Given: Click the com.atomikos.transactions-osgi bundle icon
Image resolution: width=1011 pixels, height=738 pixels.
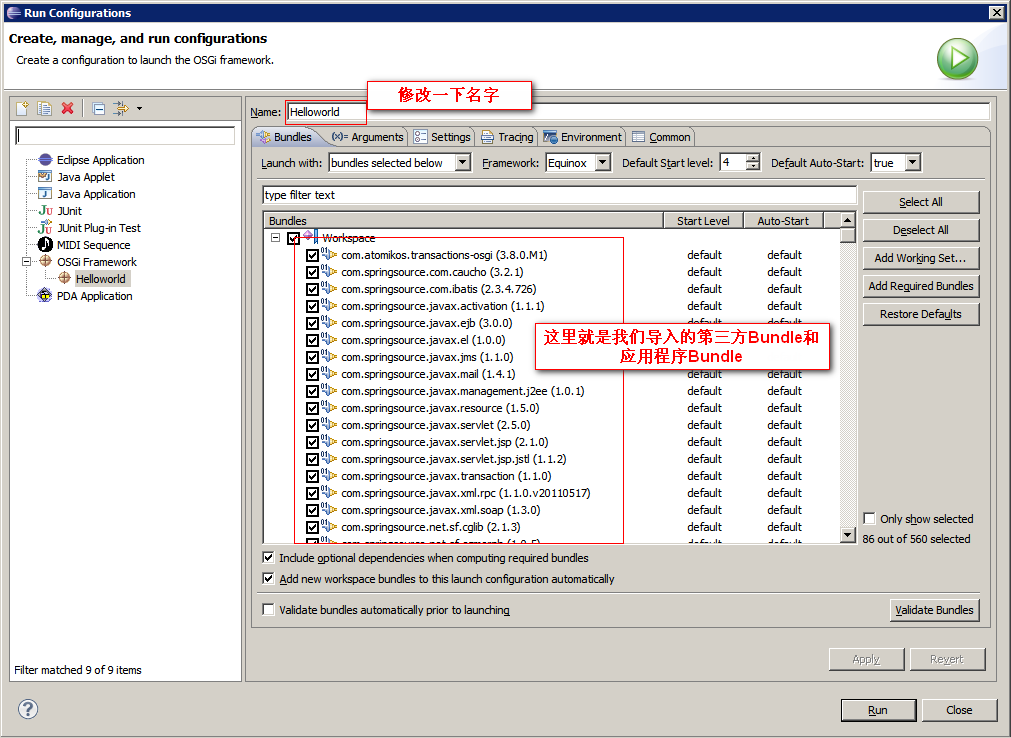Looking at the screenshot, I should pos(329,254).
